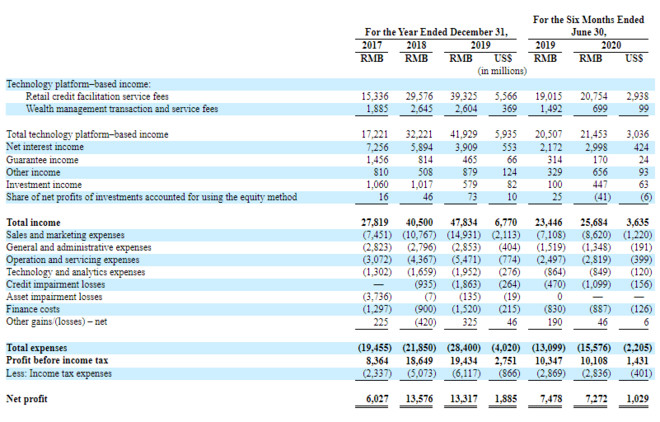Click the Guarantee income row label
This screenshot has width=660, height=422.
coord(42,159)
